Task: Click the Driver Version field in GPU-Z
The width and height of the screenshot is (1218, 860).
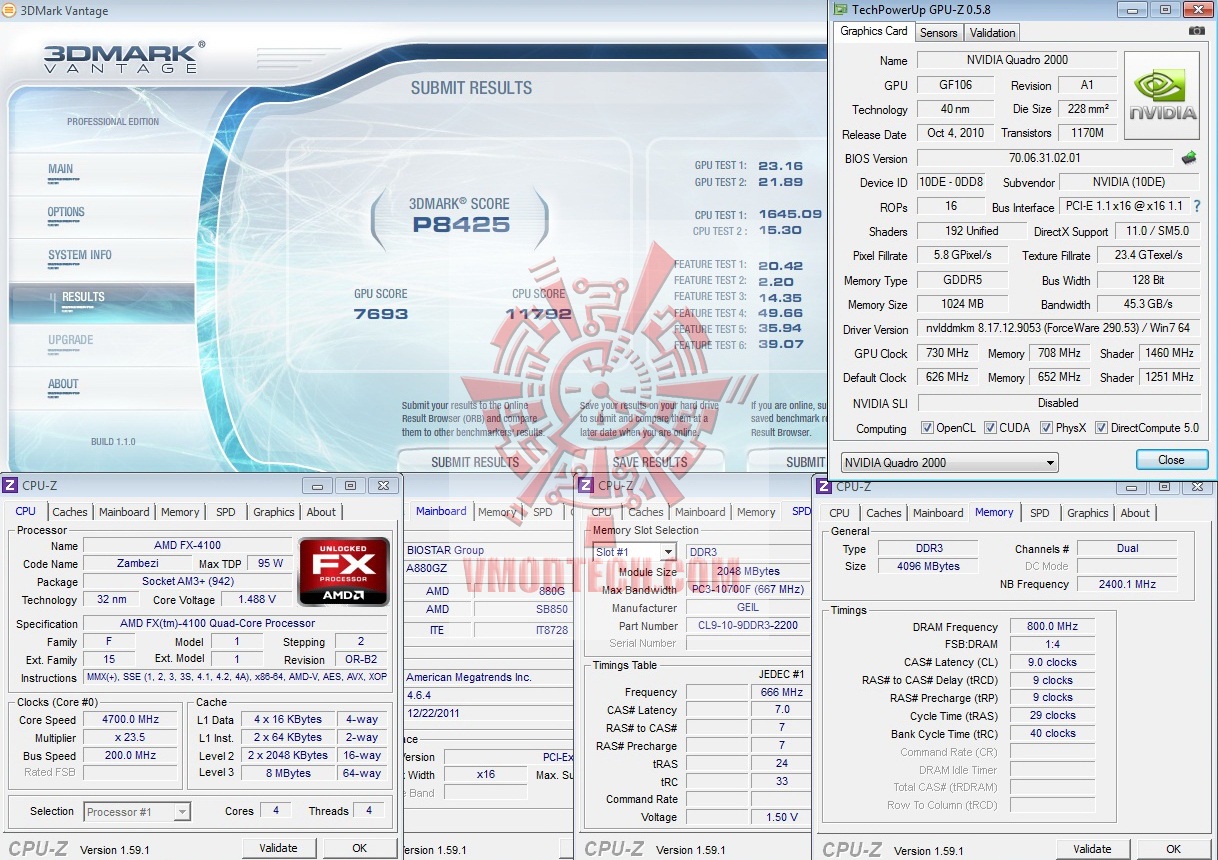Action: pyautogui.click(x=1059, y=329)
